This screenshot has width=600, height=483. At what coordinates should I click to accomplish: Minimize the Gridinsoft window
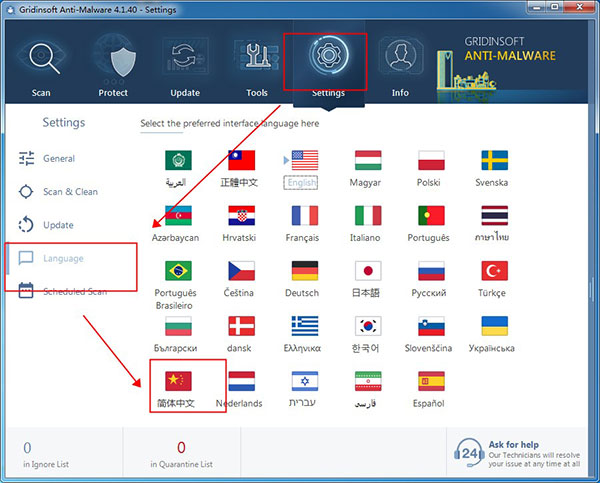[538, 7]
